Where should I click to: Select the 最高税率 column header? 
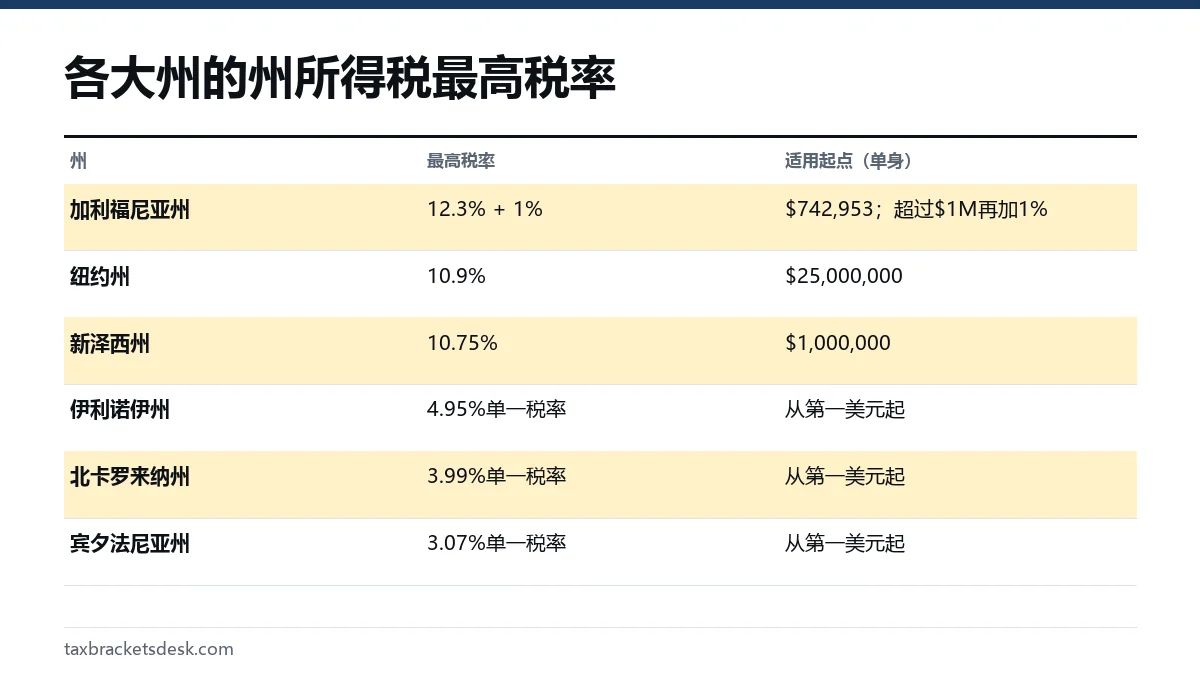461,161
